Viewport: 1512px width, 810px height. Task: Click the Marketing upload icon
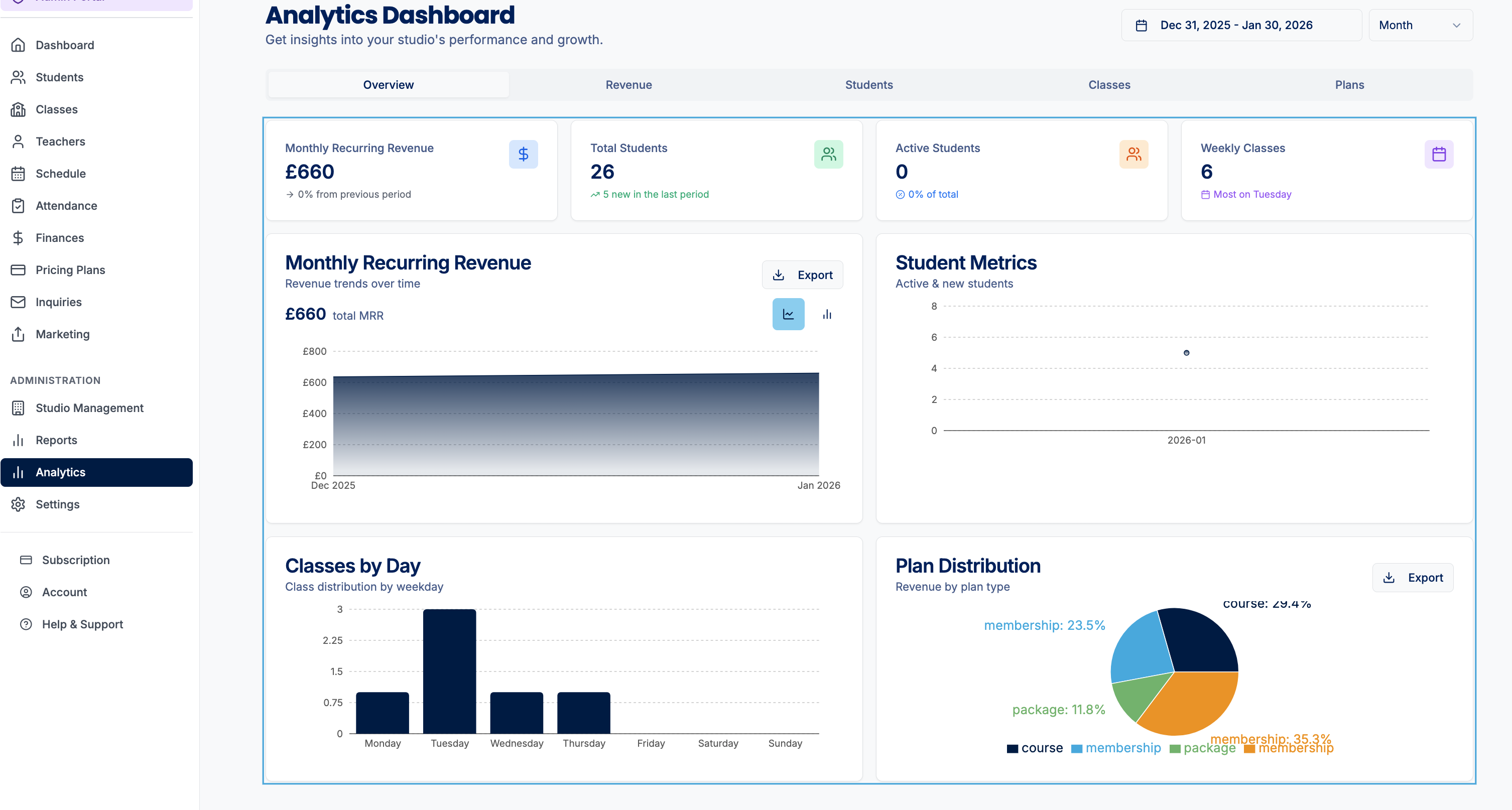(18, 334)
